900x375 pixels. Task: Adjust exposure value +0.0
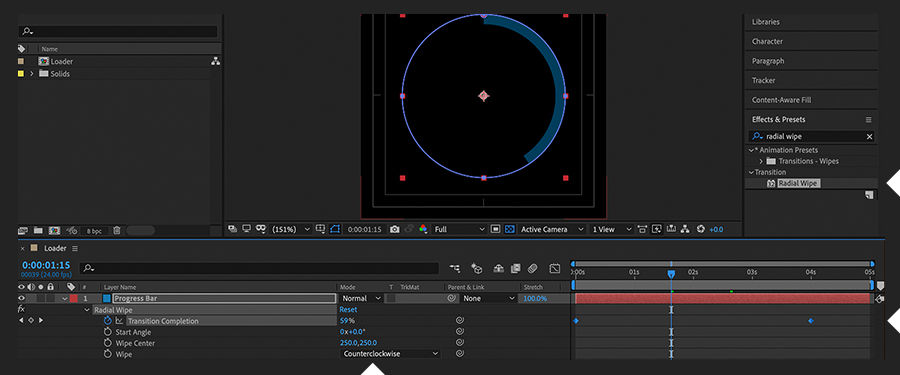tap(716, 229)
